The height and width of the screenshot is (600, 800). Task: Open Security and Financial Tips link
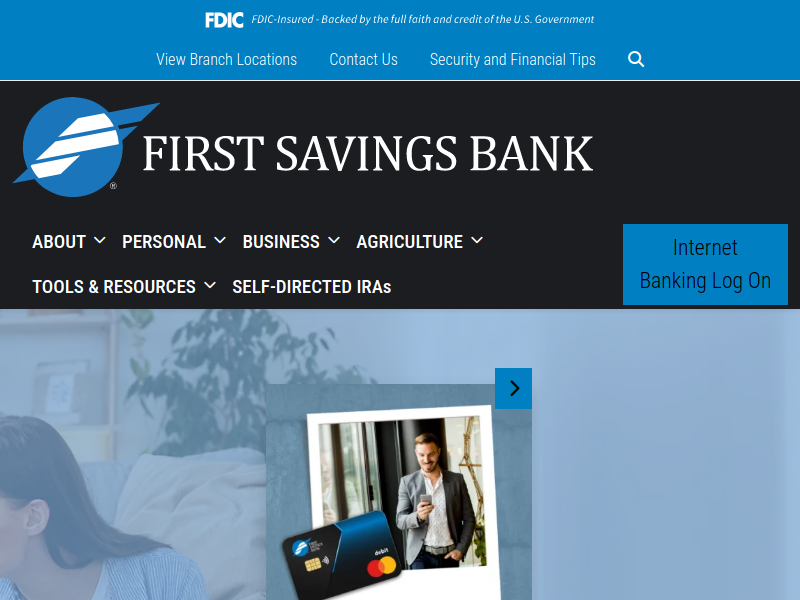(513, 60)
